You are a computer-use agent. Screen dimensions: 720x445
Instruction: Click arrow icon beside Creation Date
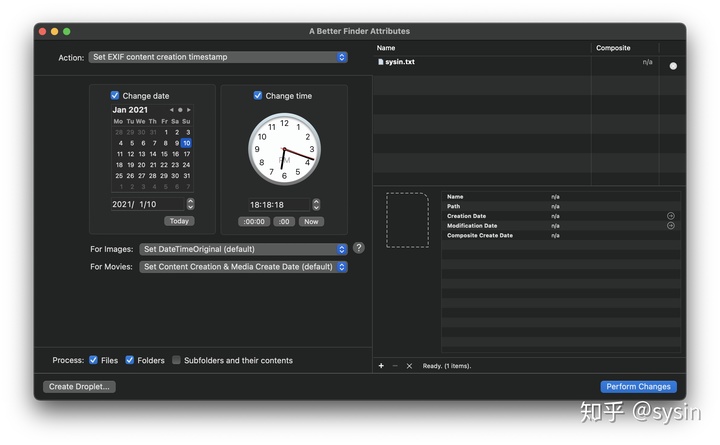coord(670,215)
